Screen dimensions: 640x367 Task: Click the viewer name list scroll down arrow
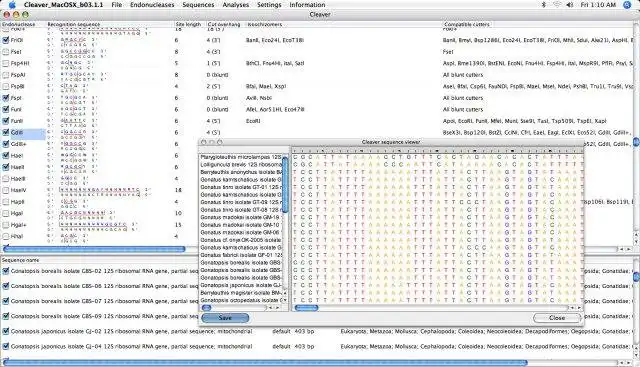[285, 300]
